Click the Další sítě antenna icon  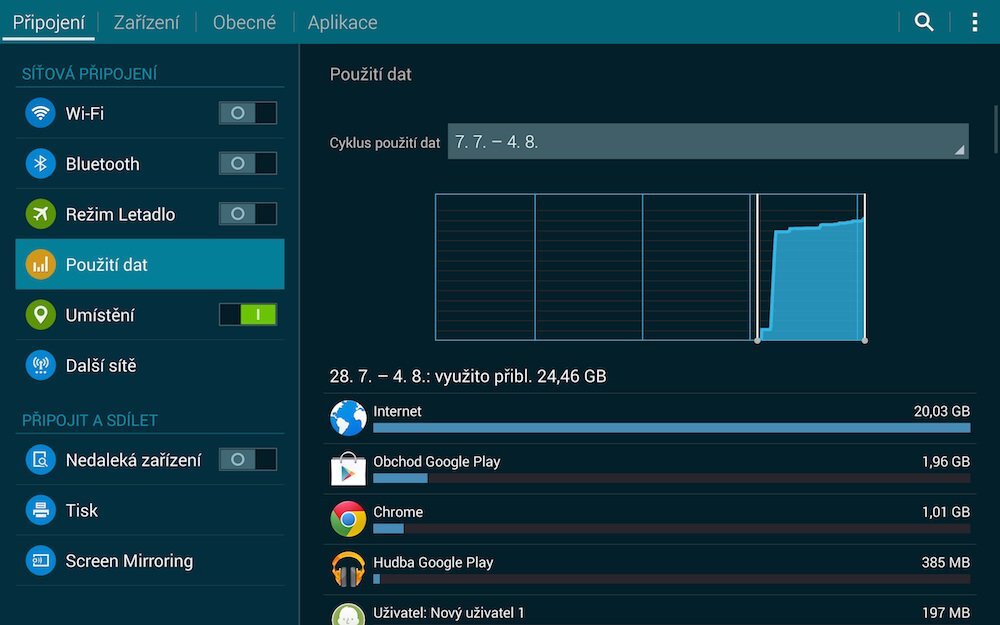[40, 364]
